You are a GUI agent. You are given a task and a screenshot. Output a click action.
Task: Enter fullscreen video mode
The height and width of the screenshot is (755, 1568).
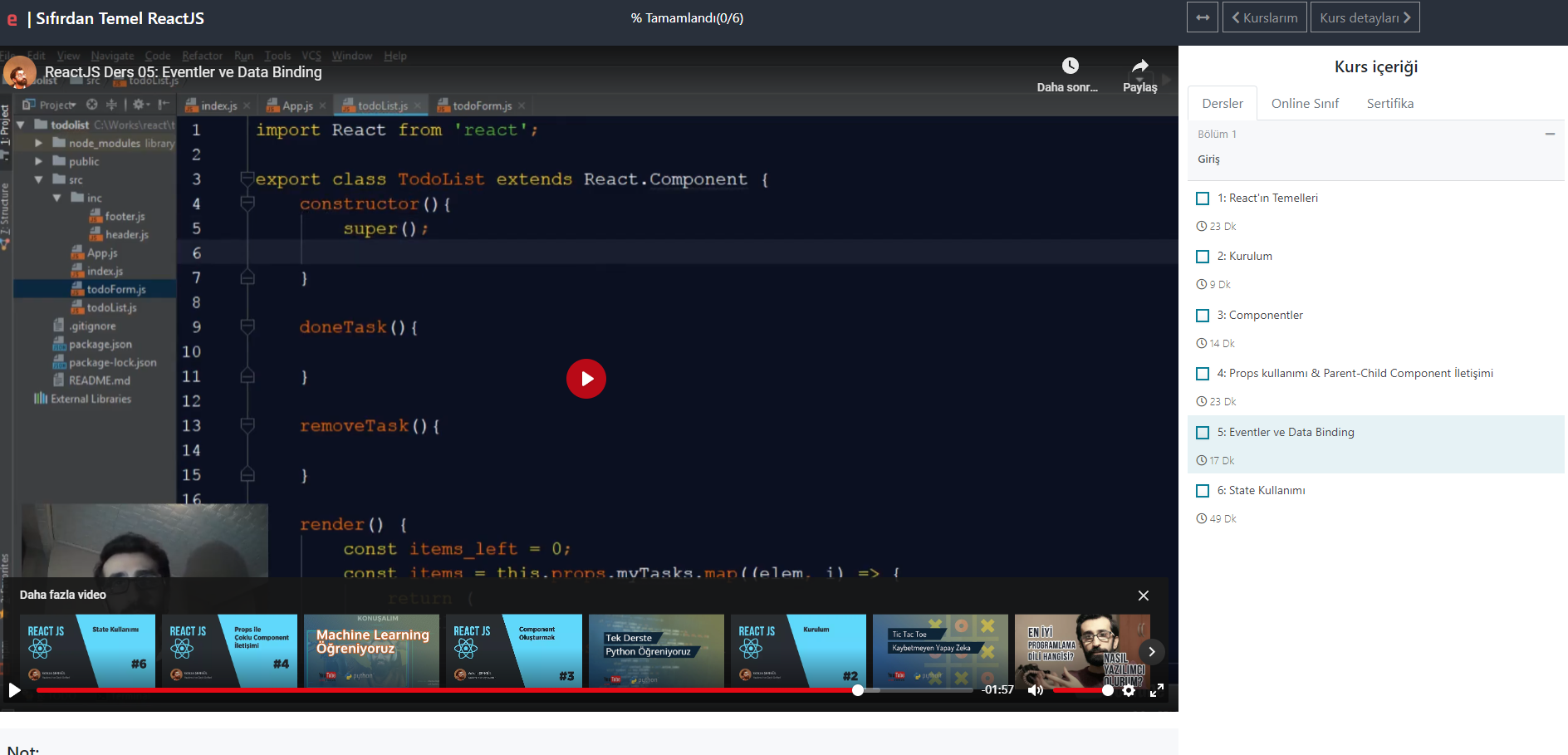[x=1156, y=690]
